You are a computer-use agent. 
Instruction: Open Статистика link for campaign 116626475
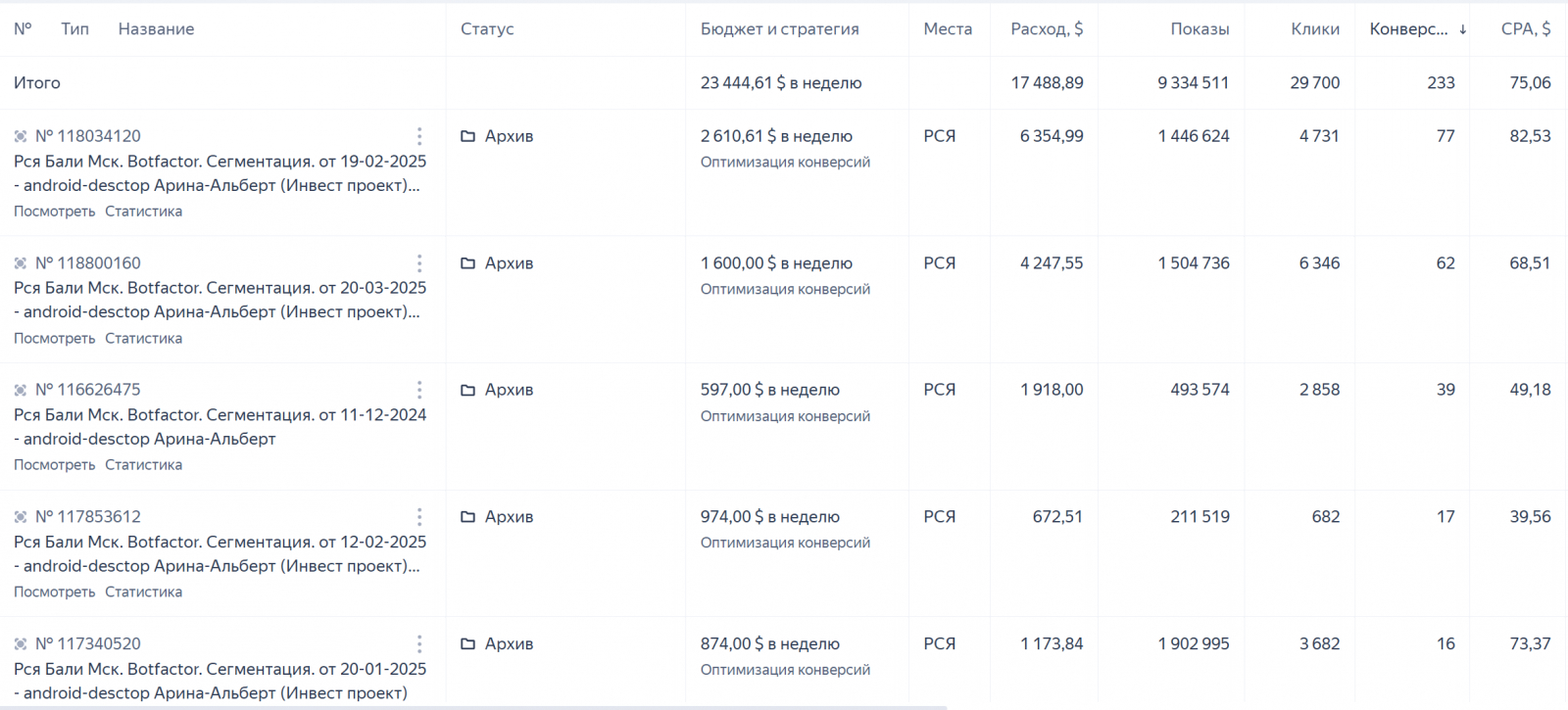(143, 465)
